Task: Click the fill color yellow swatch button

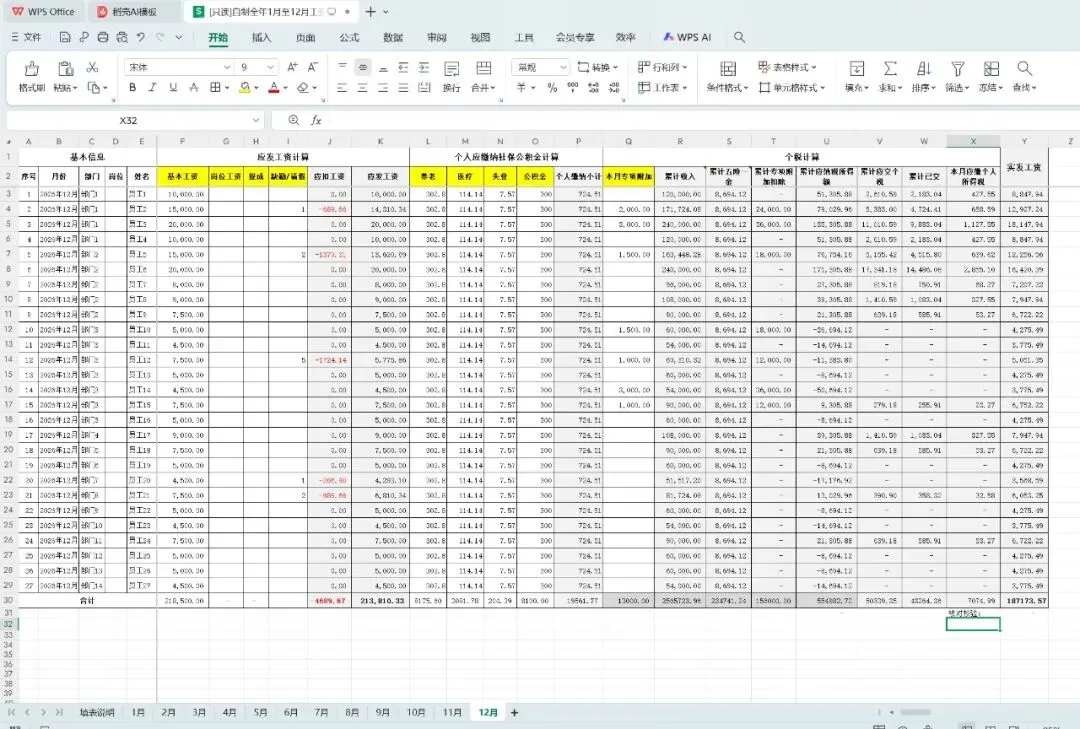Action: pyautogui.click(x=244, y=88)
